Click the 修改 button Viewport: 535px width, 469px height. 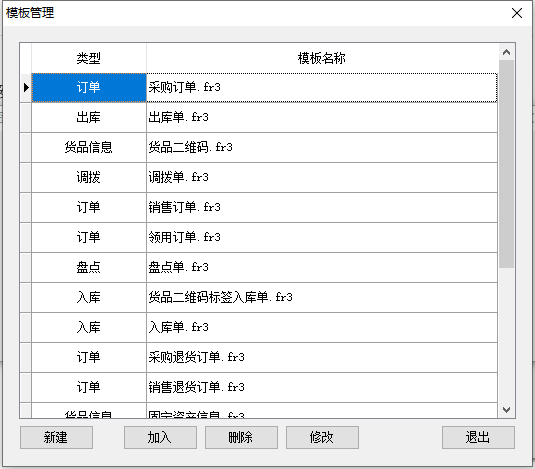click(x=322, y=437)
